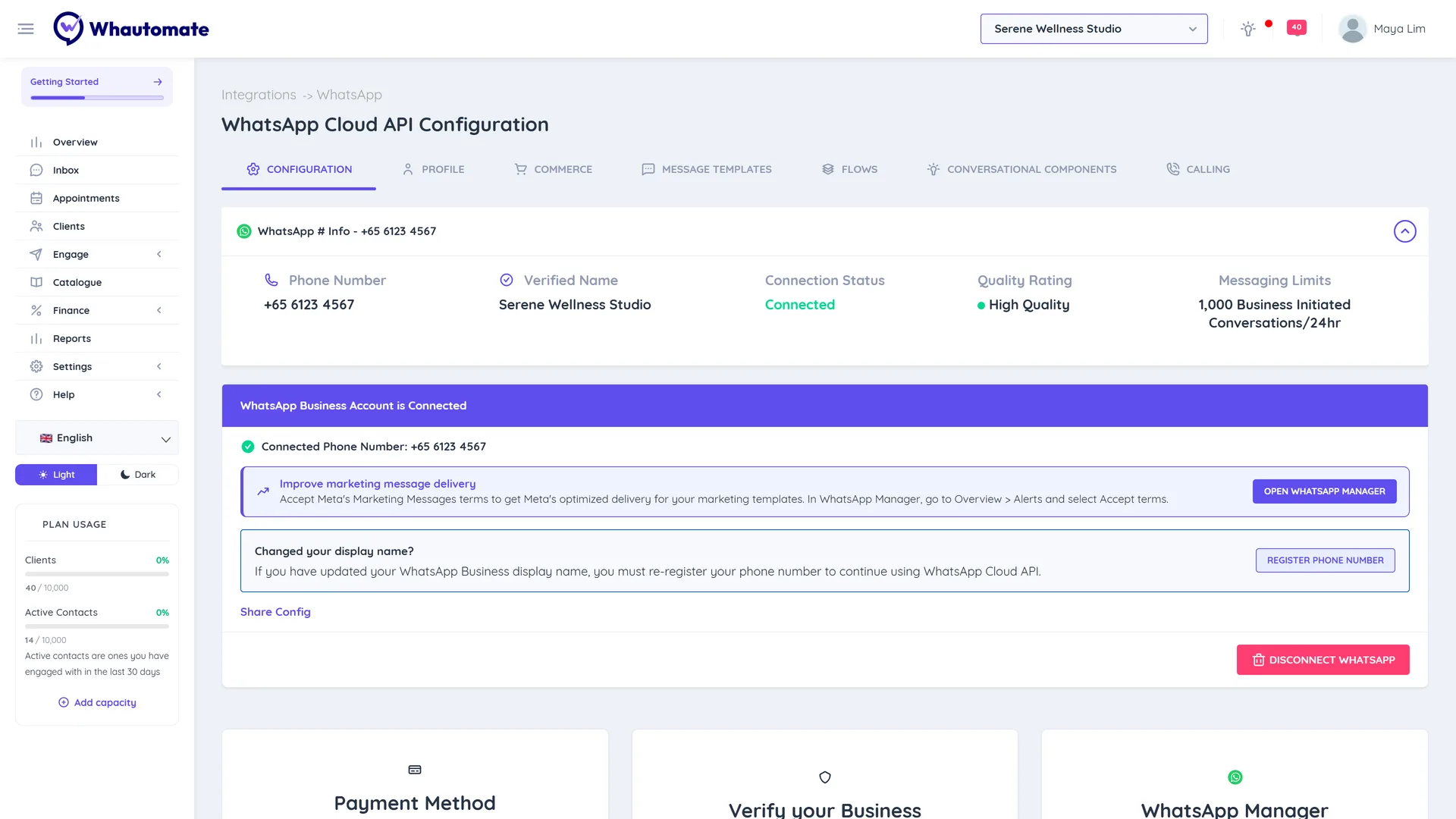Switch to the Calling tab

tap(1198, 169)
